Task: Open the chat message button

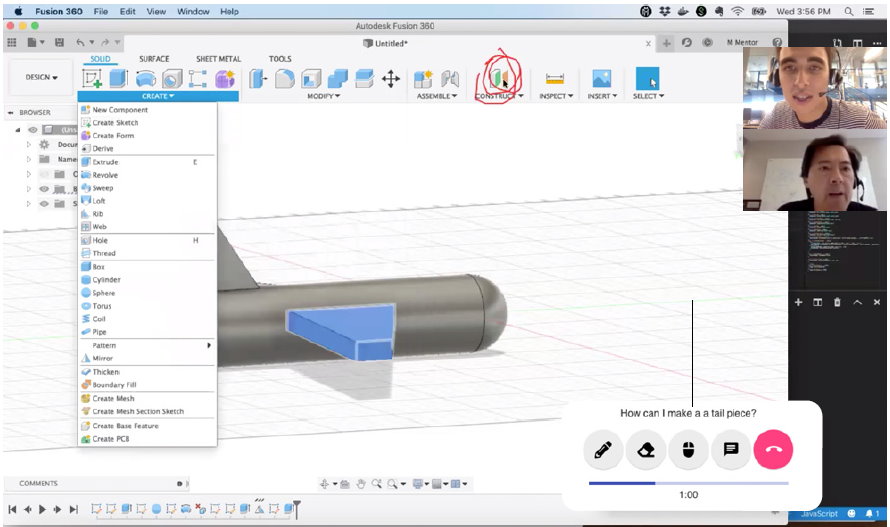Action: (x=731, y=450)
